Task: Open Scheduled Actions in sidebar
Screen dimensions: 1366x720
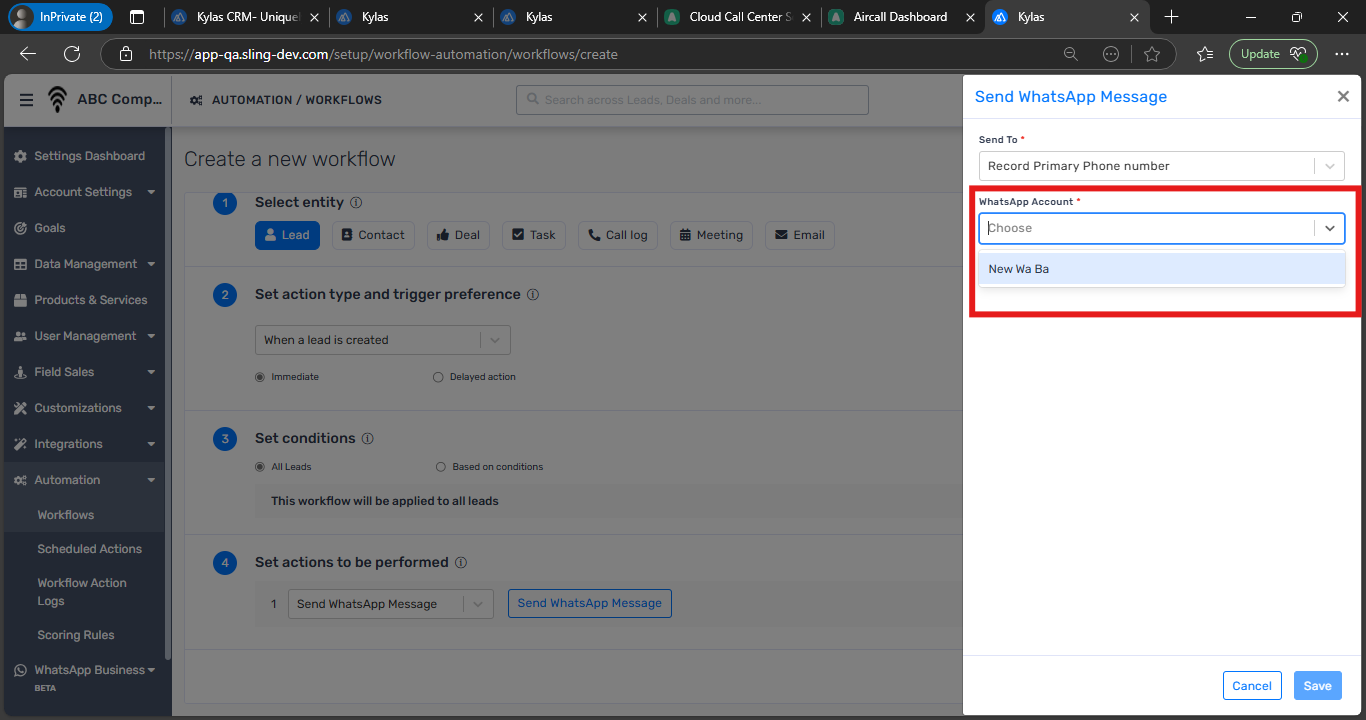Action: pyautogui.click(x=90, y=549)
